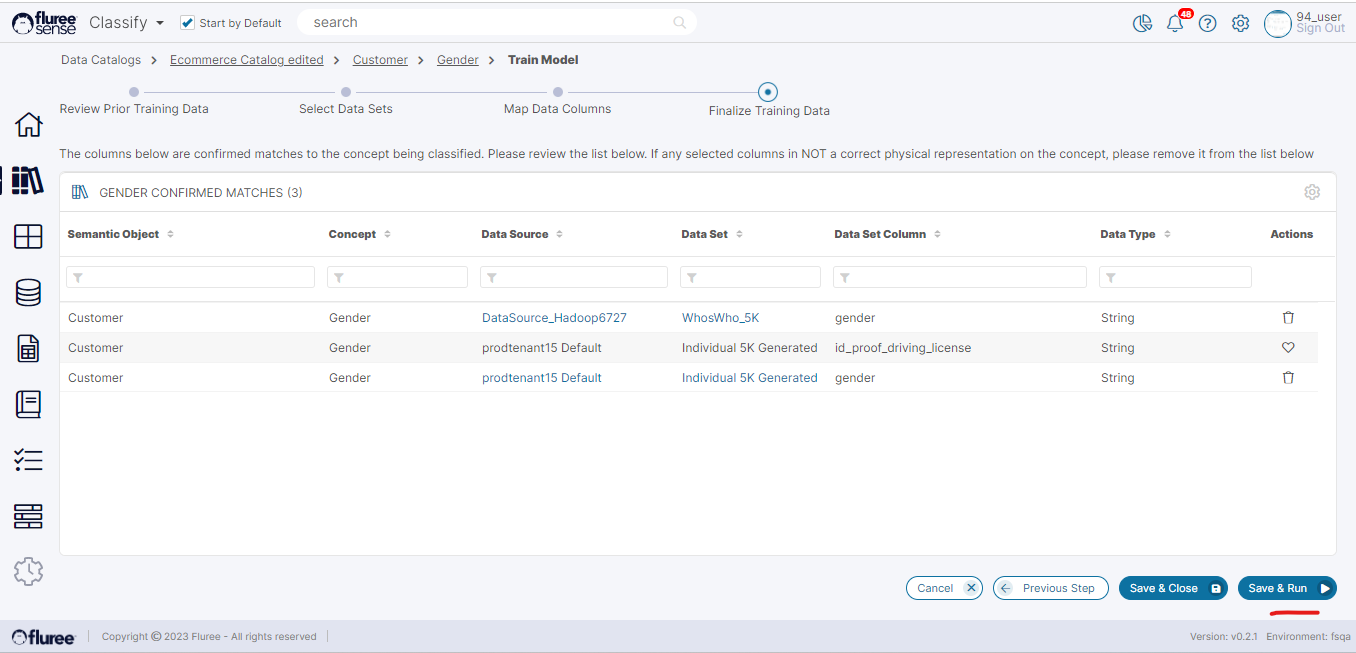Open Ecommerce Catalog edited breadcrumb
Screen dimensions: 1356x653
click(246, 60)
